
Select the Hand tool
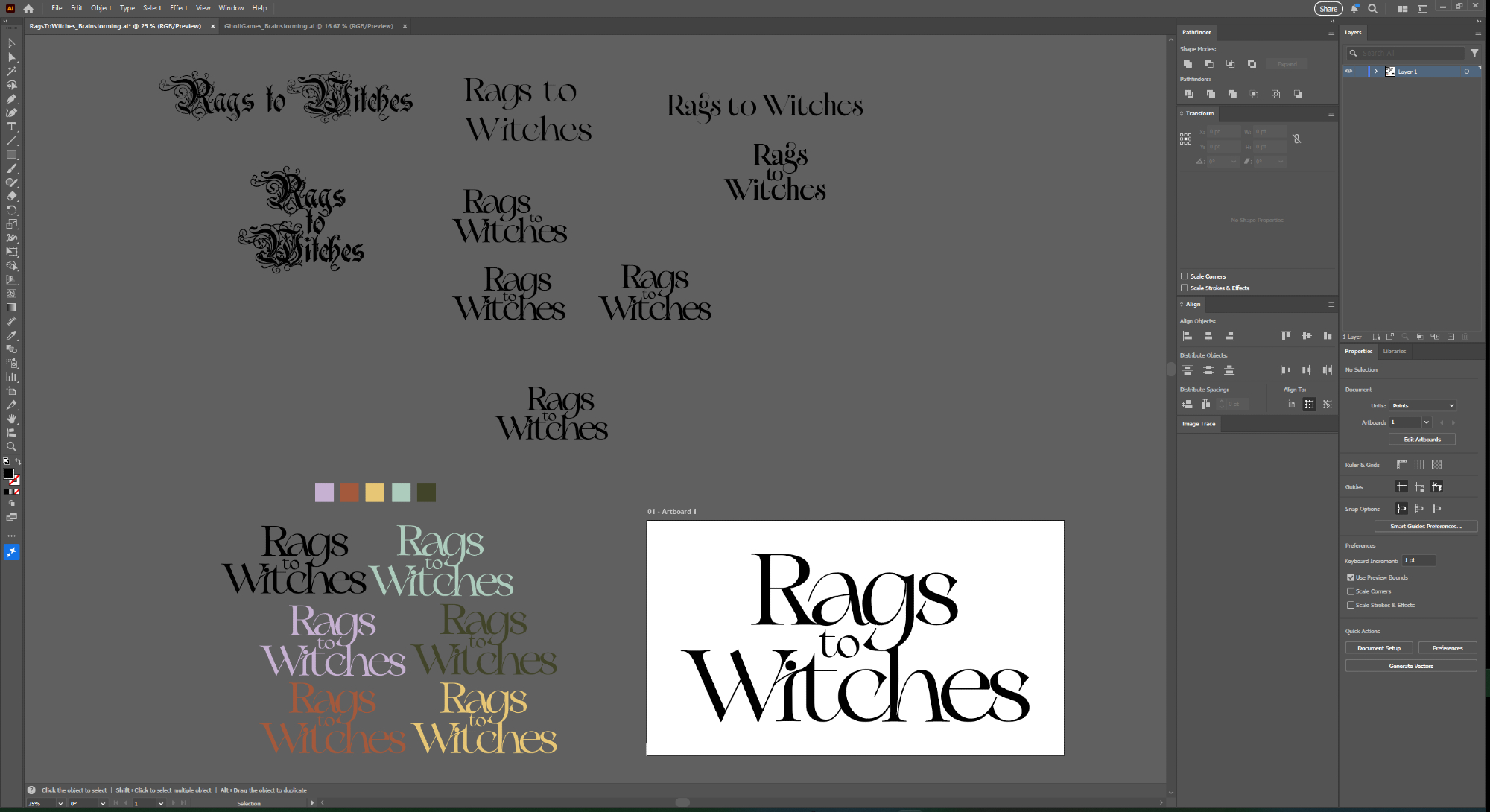tap(11, 419)
